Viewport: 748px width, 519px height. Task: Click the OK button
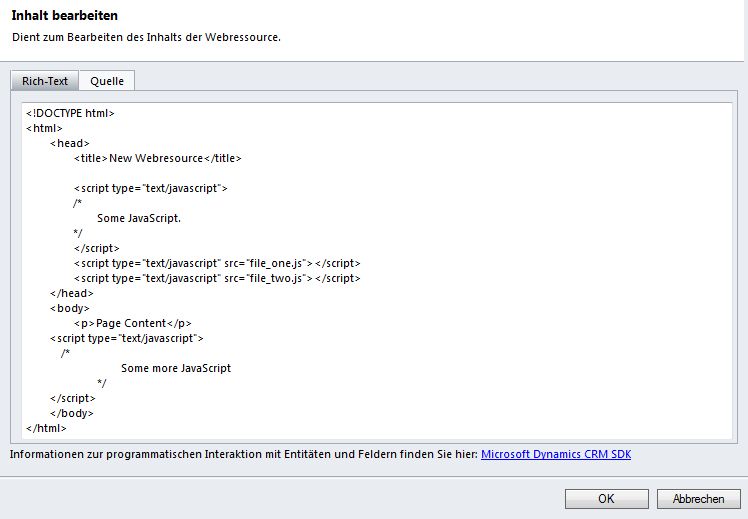point(606,499)
